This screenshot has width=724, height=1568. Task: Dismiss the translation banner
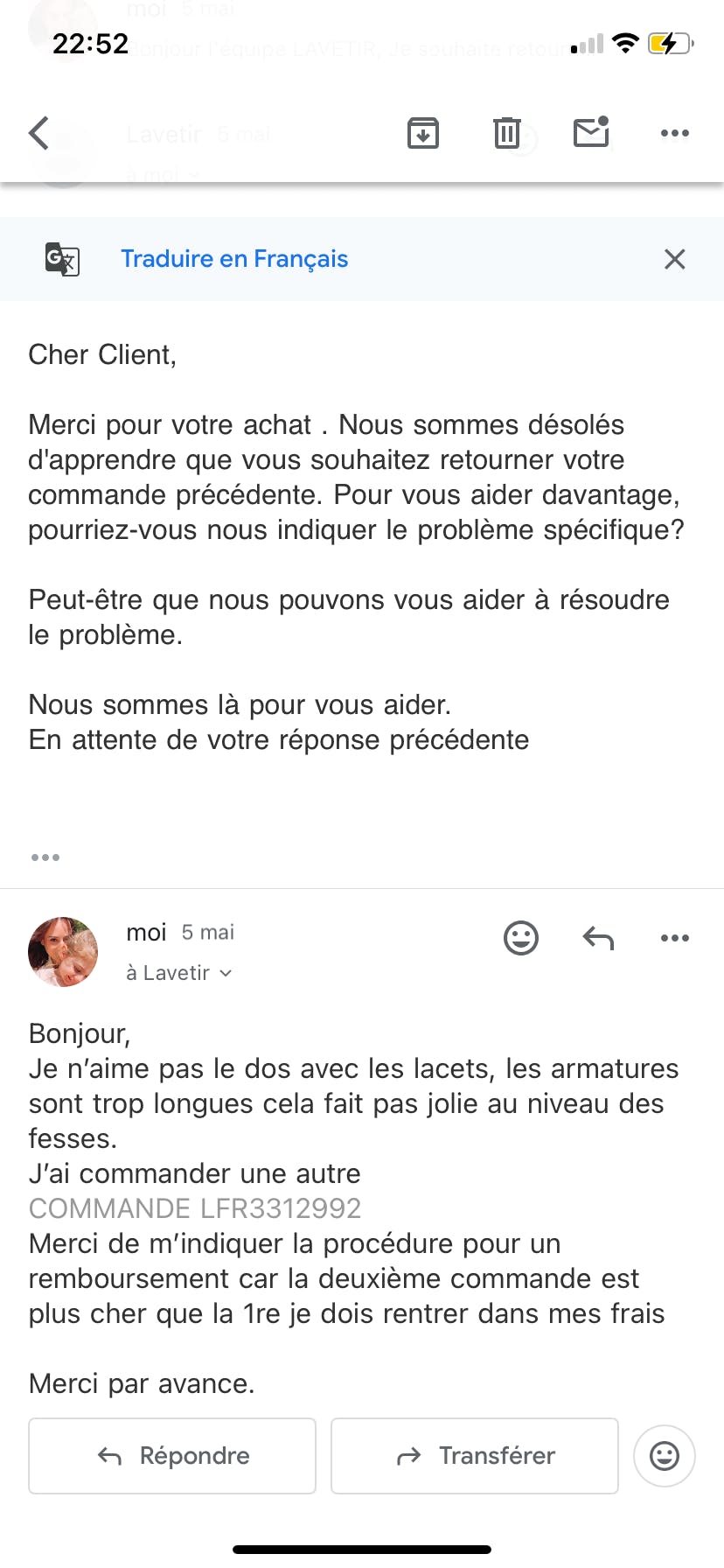coord(675,259)
